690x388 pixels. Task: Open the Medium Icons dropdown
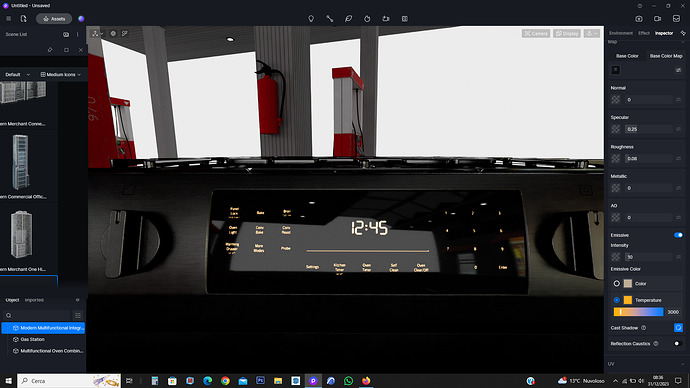point(61,75)
